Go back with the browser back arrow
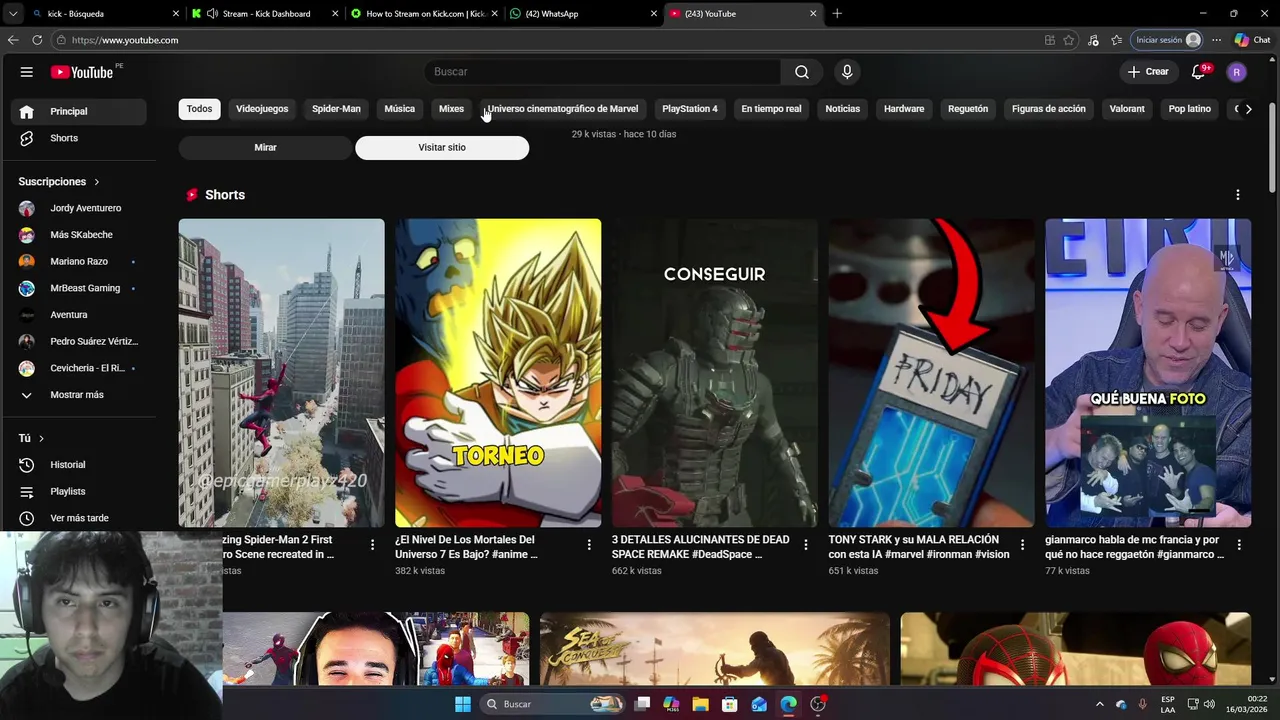 click(13, 40)
